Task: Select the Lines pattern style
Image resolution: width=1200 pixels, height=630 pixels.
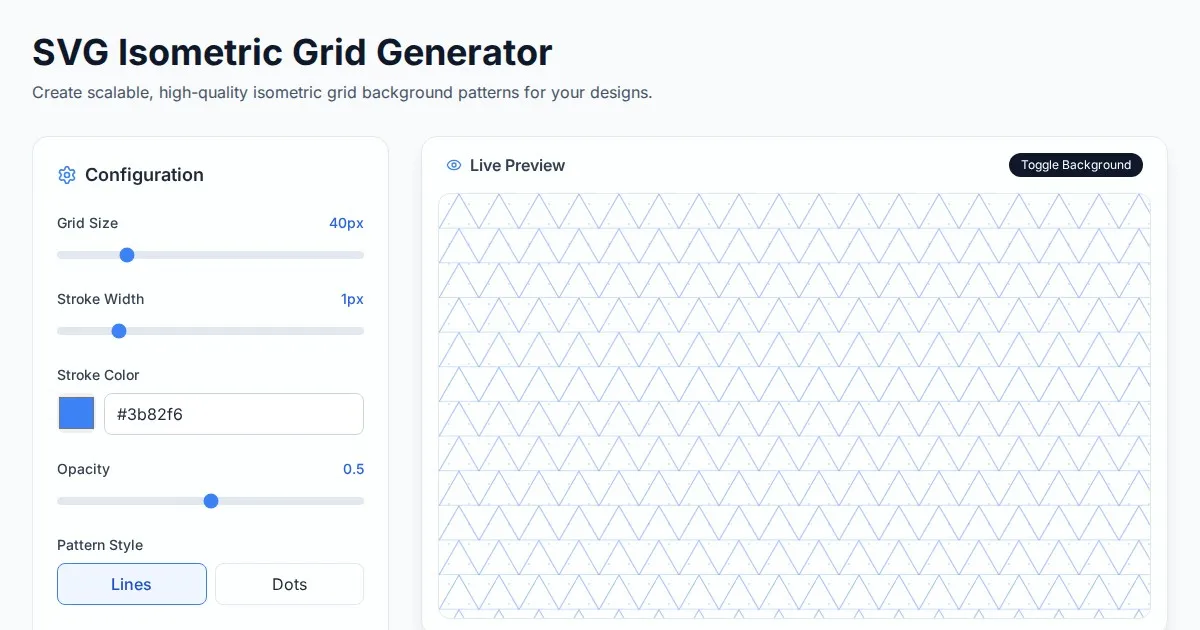Action: (x=132, y=584)
